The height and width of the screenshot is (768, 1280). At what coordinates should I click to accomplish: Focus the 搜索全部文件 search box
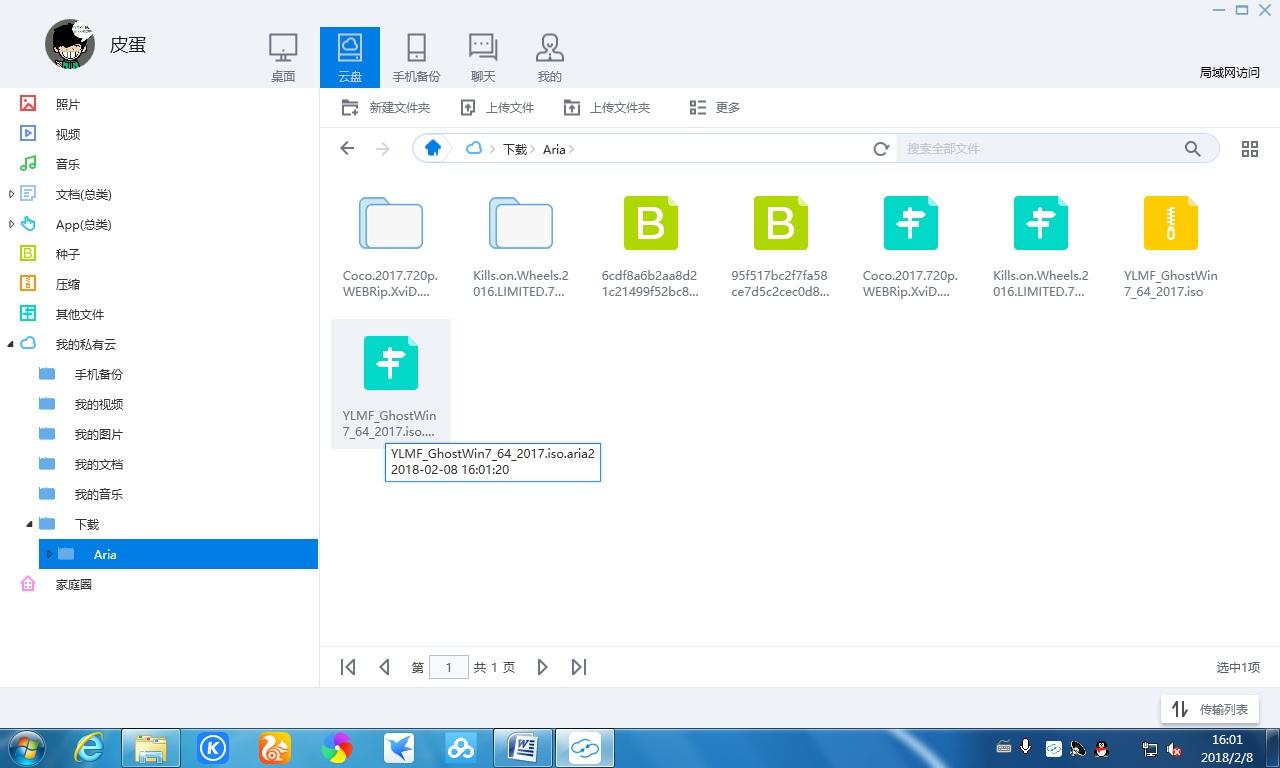tap(1040, 148)
